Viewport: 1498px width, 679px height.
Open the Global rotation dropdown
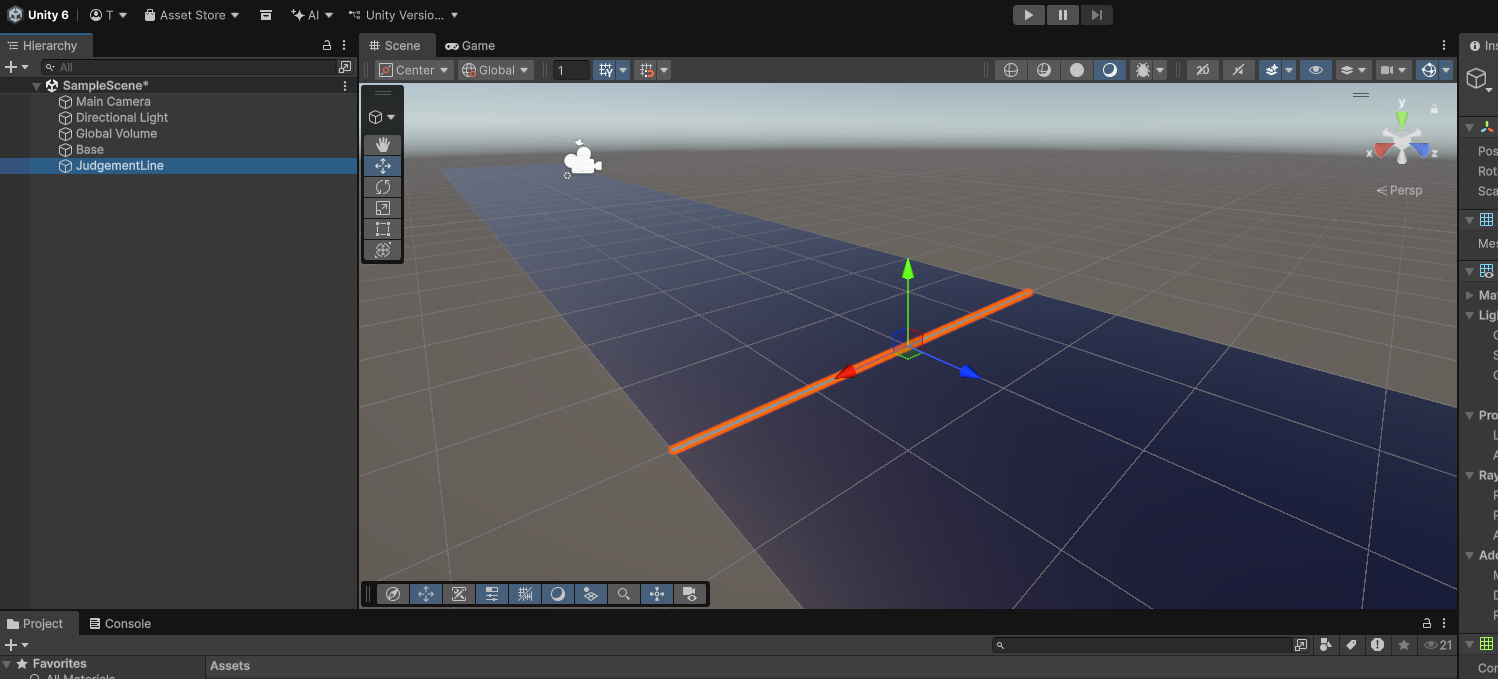click(x=495, y=70)
